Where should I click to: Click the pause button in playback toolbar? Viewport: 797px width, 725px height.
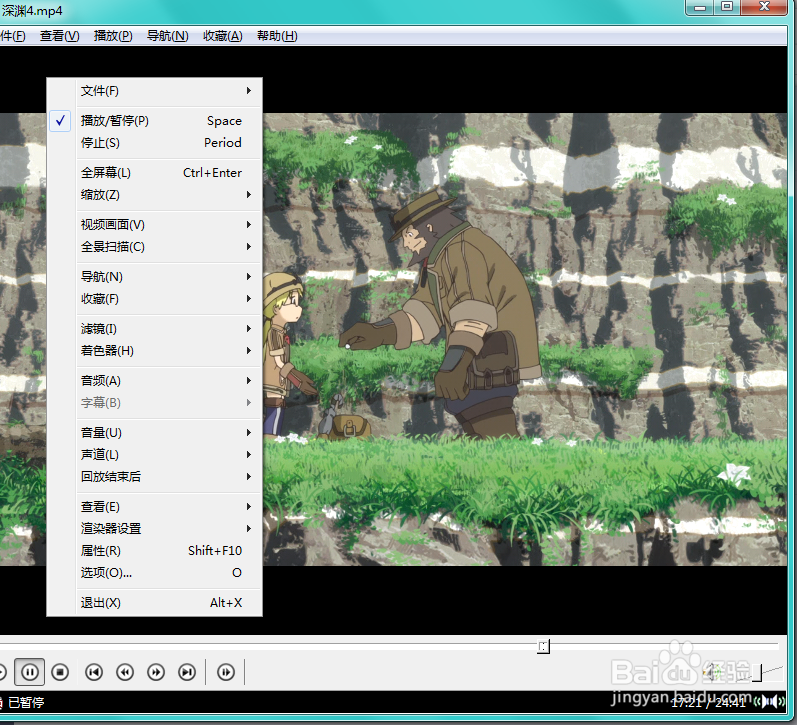click(29, 672)
